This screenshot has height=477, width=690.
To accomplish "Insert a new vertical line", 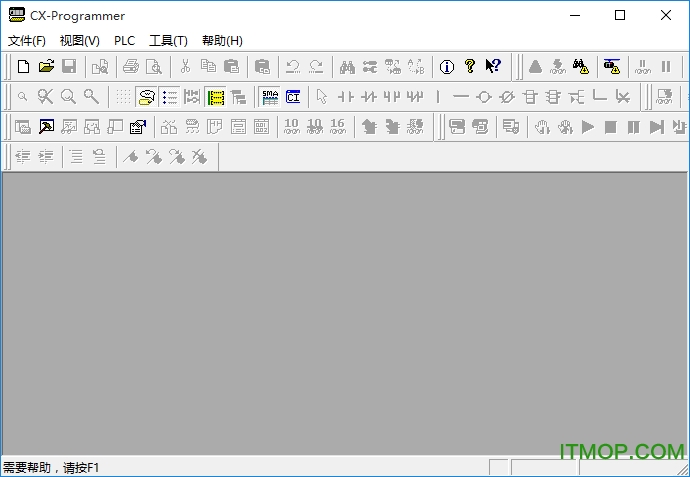I will click(438, 96).
